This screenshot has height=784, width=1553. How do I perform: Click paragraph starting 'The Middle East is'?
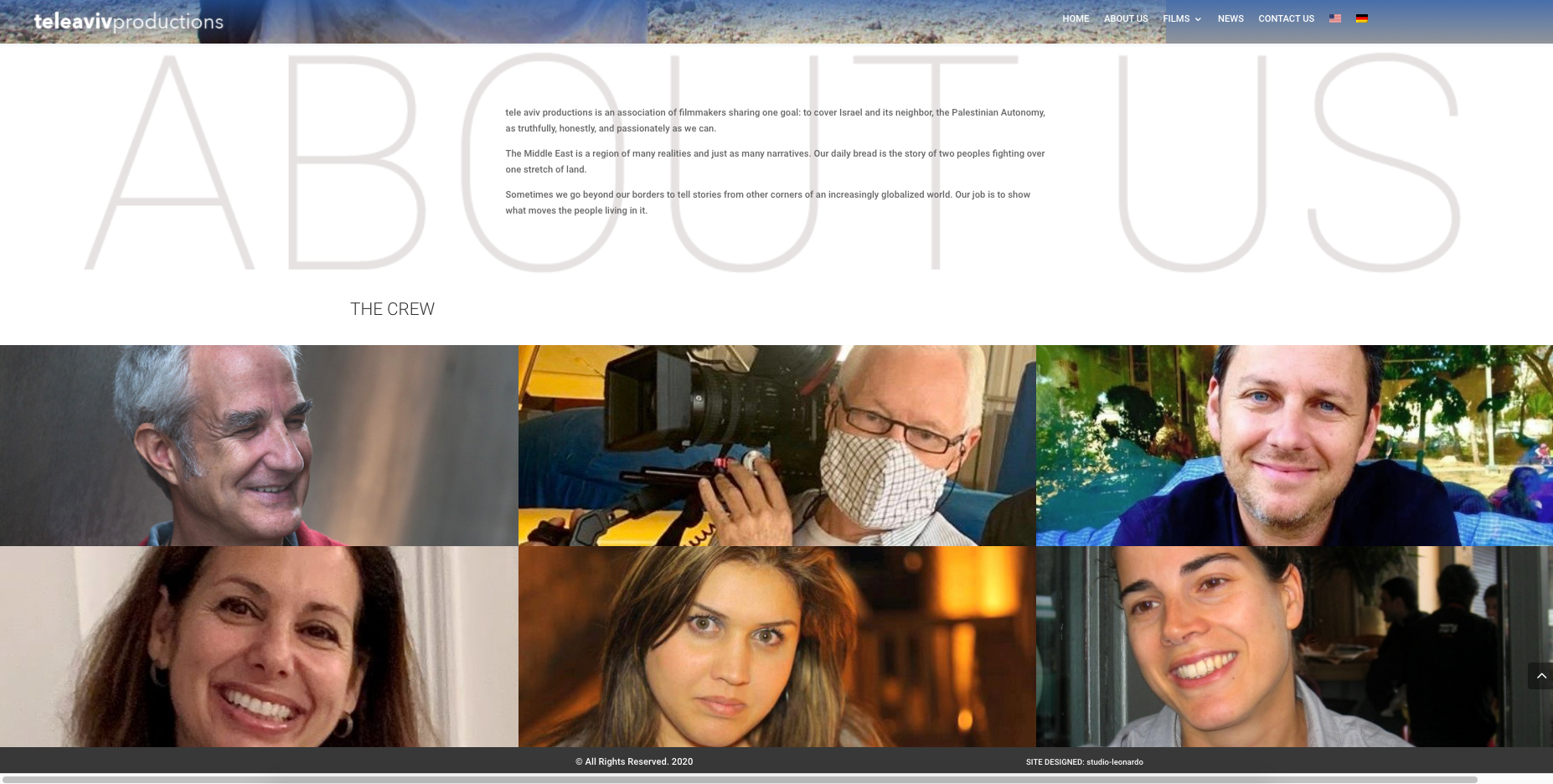(775, 161)
